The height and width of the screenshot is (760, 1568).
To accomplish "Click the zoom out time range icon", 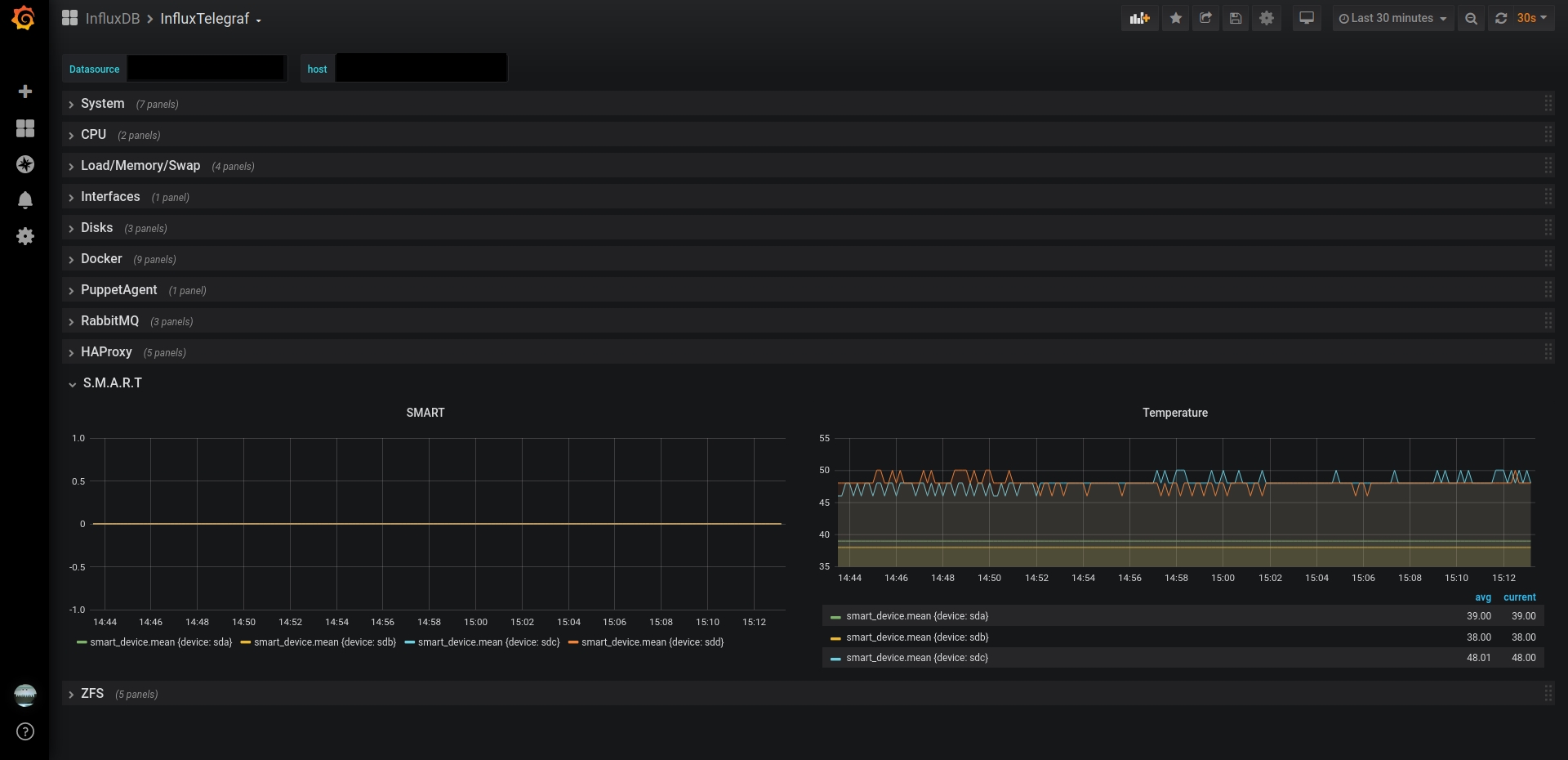I will click(x=1471, y=18).
